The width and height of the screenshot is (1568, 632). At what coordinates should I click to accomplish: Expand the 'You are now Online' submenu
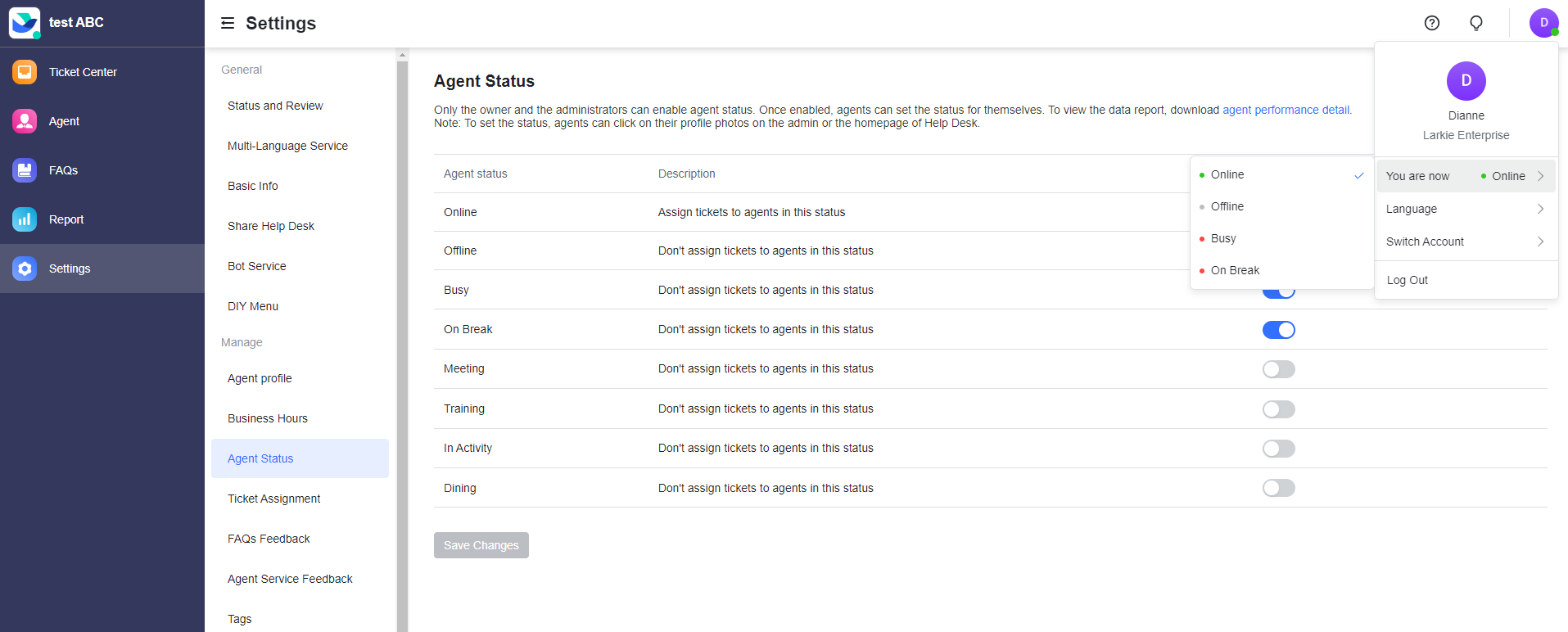(1466, 176)
